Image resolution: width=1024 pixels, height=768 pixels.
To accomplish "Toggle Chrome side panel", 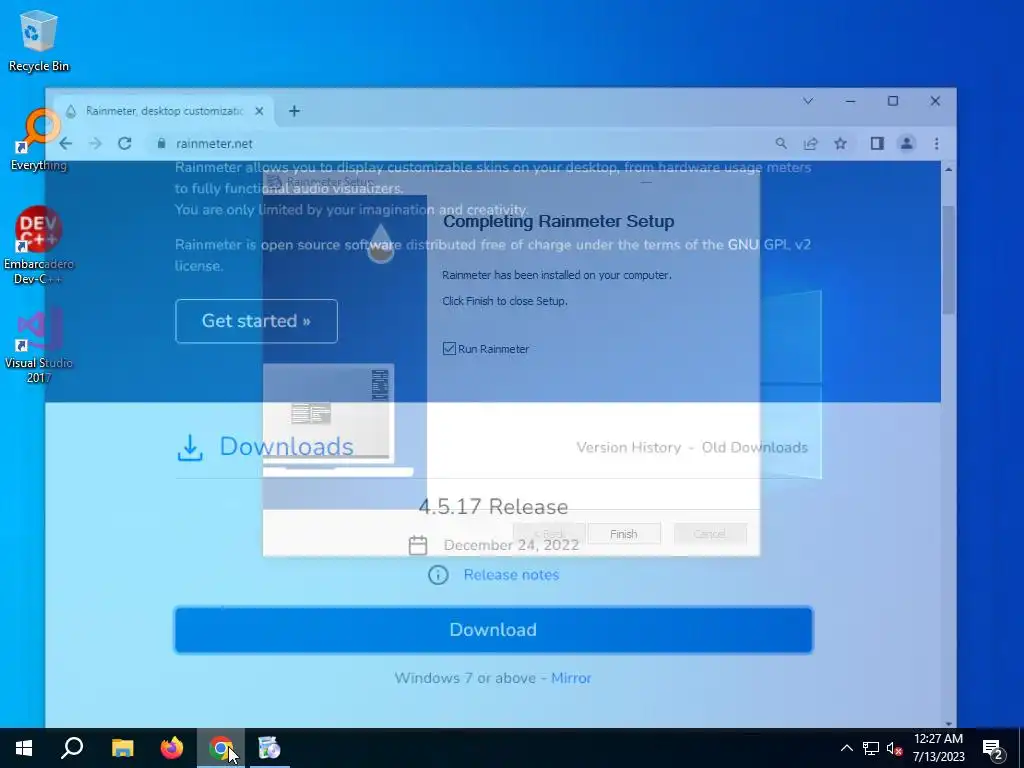I will click(x=877, y=144).
